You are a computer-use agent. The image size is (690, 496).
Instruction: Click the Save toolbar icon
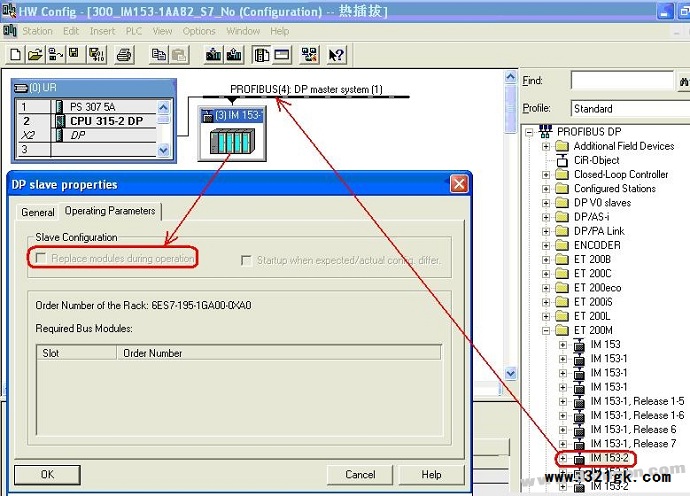74,55
